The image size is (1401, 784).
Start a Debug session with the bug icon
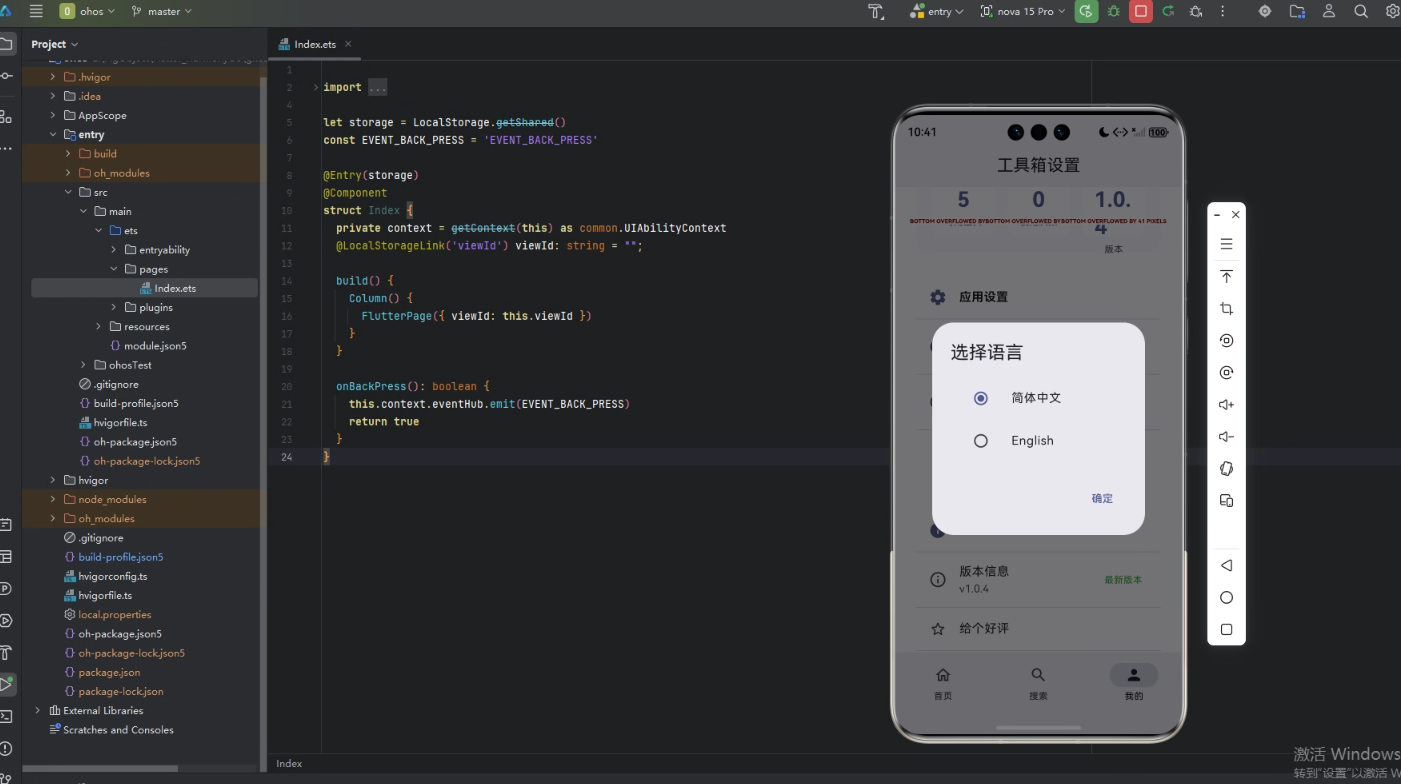(1114, 11)
